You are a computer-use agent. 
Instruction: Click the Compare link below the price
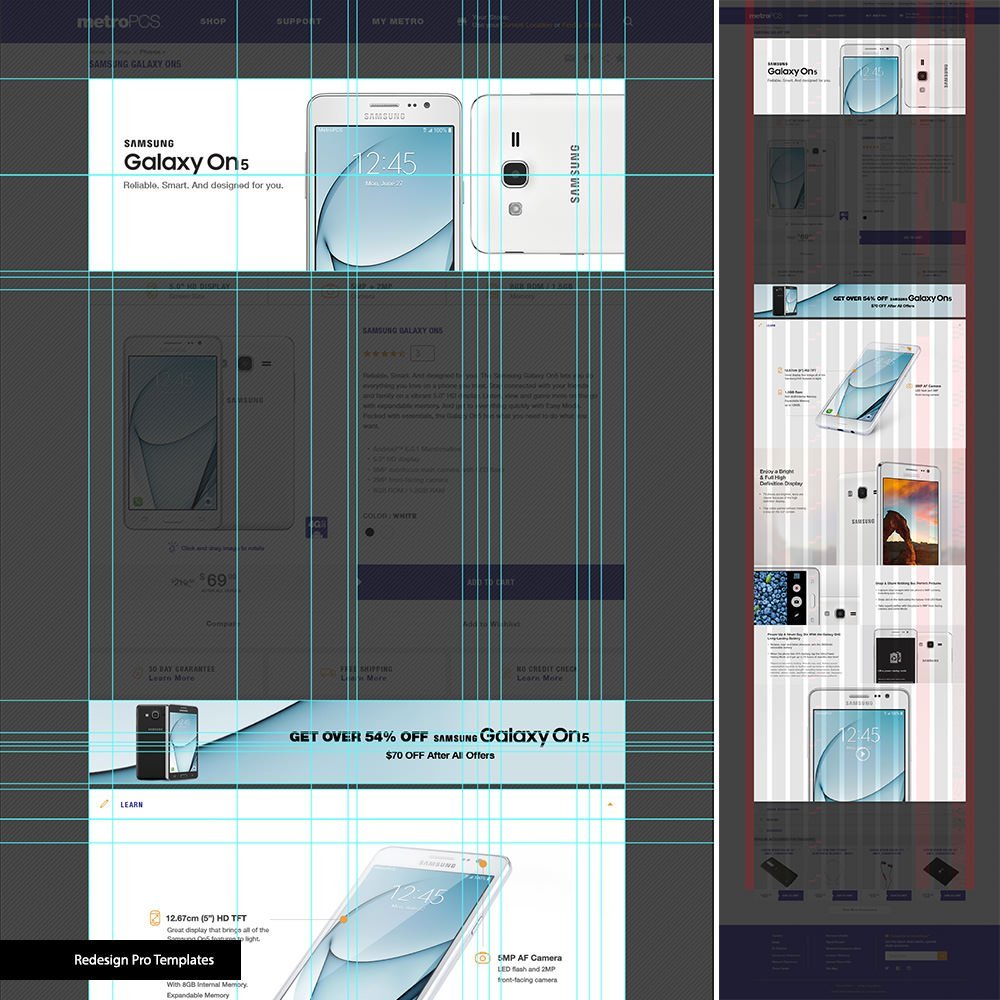pos(223,624)
